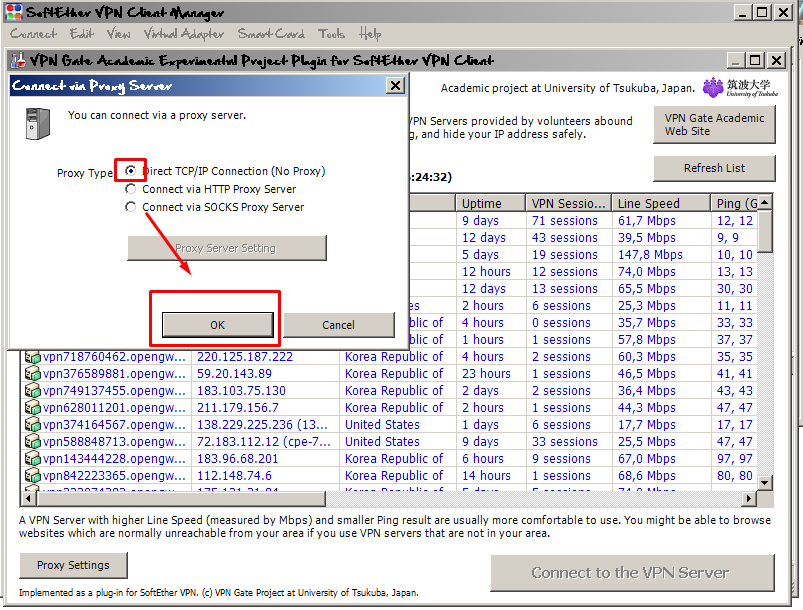The width and height of the screenshot is (803, 610).
Task: Open the Smart Card menu
Action: [x=271, y=34]
